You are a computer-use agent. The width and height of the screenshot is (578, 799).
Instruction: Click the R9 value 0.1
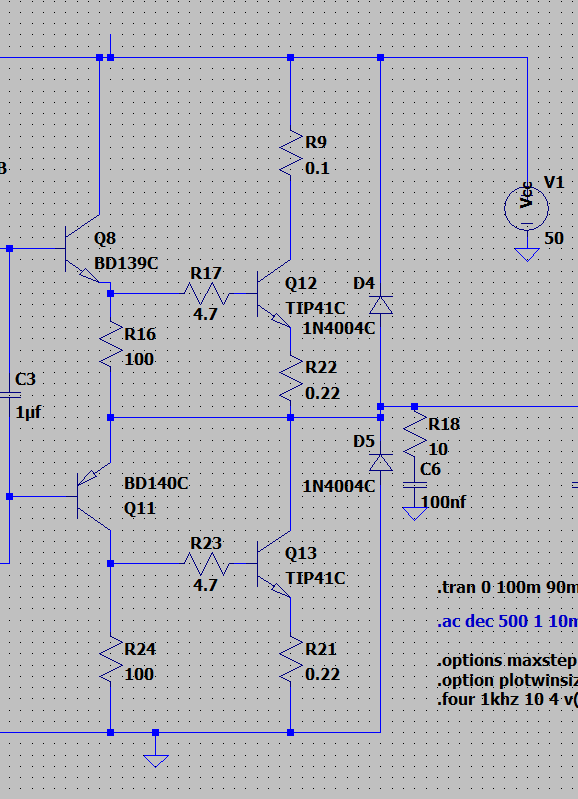tap(317, 168)
